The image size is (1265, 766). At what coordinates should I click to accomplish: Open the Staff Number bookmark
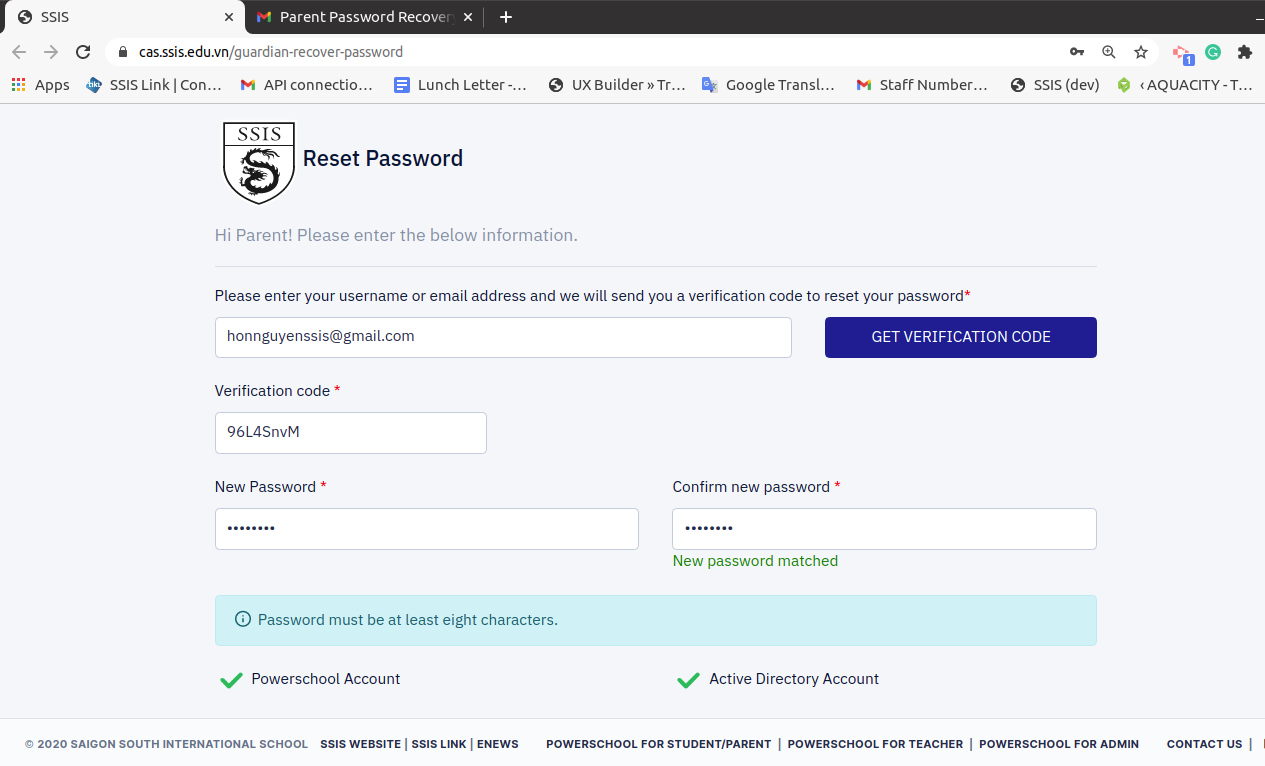coord(922,85)
